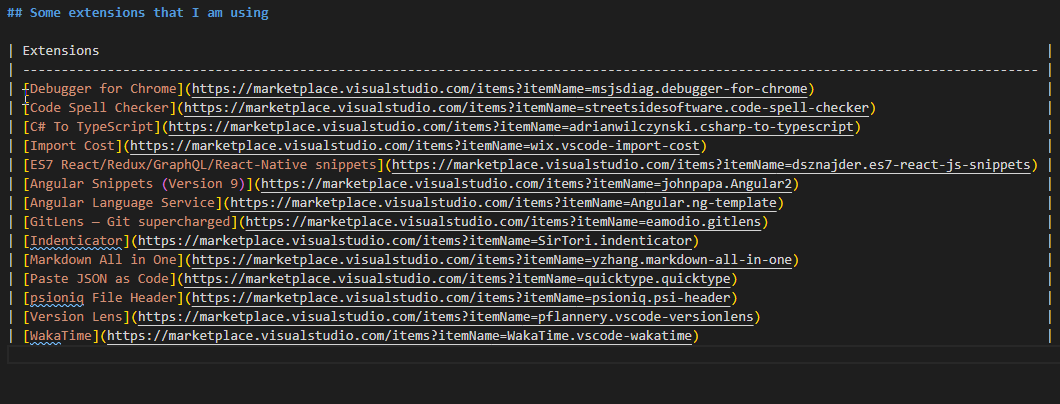Click the 'psioniq File Header' label

pos(103,298)
